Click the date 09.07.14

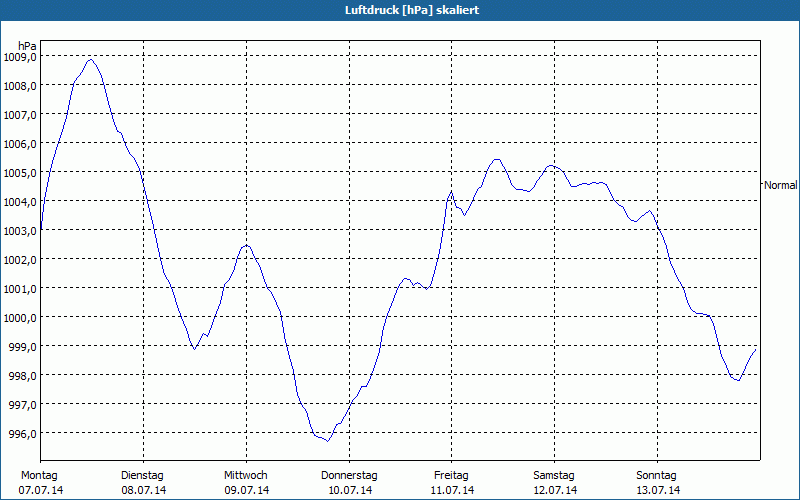(246, 491)
